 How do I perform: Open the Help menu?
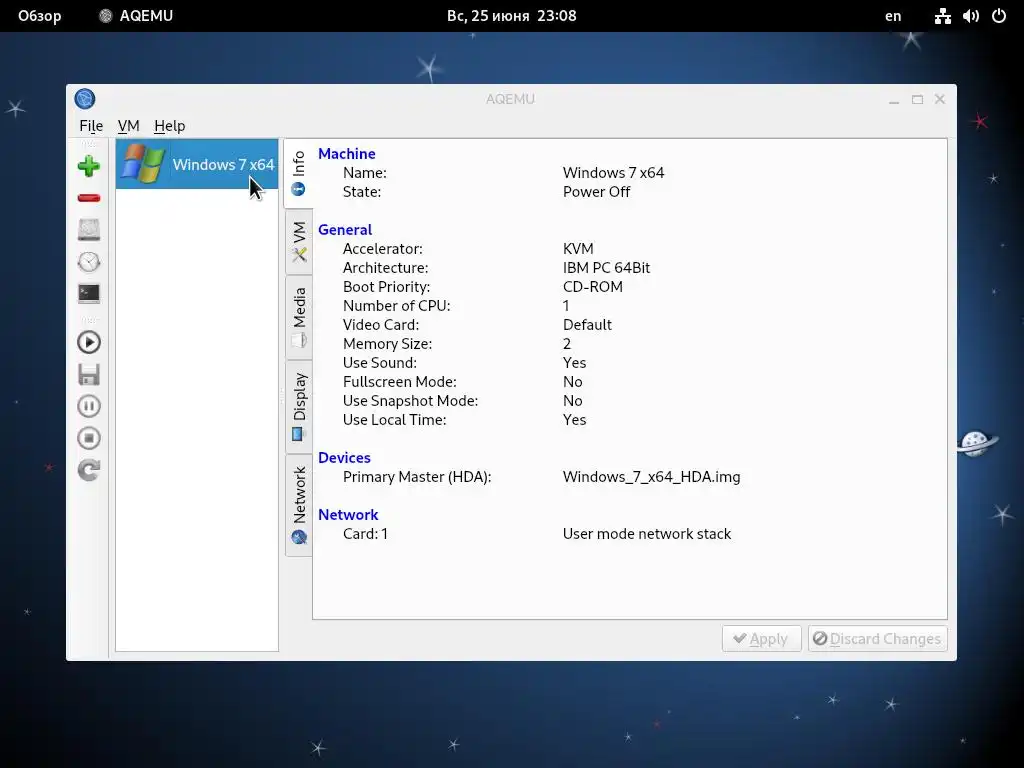pyautogui.click(x=170, y=126)
